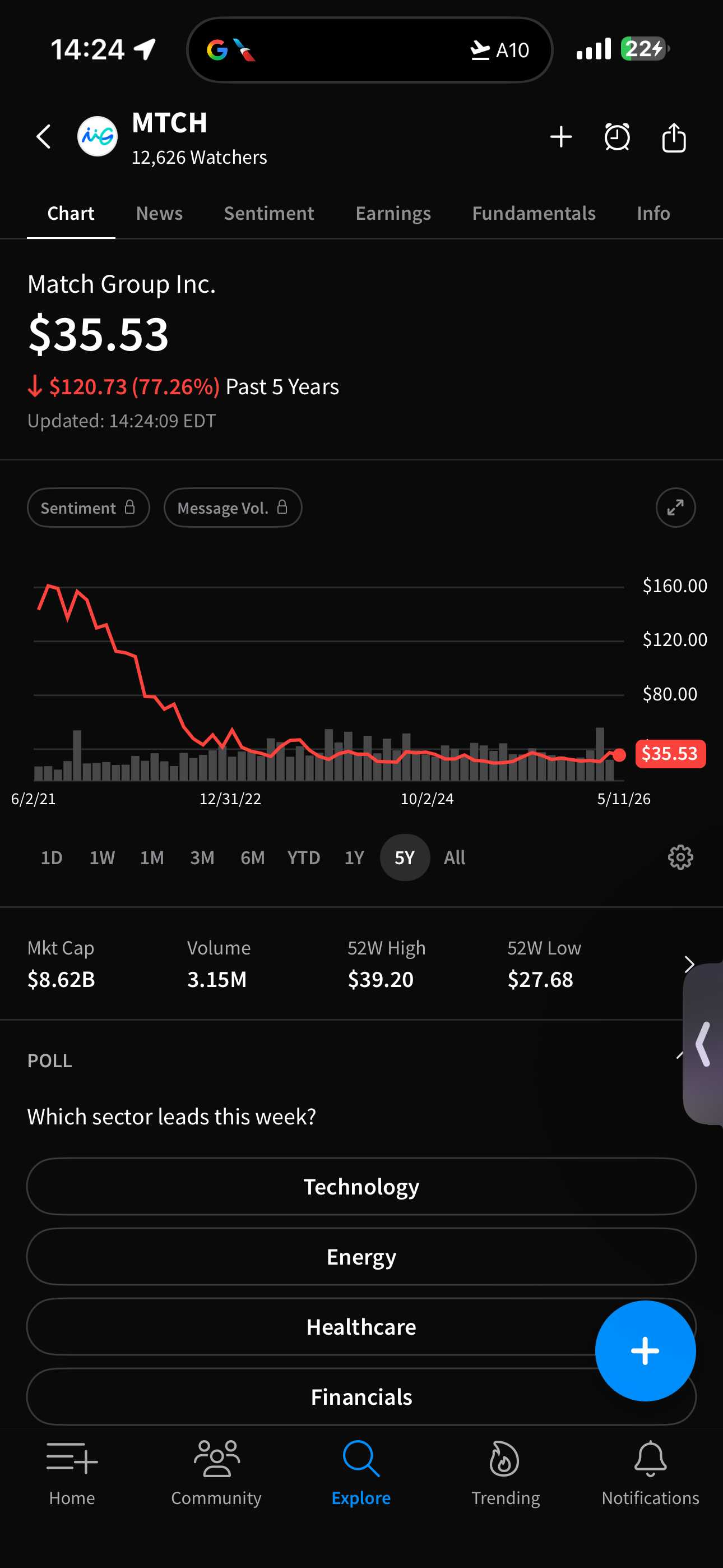Tap the blue compose post button
This screenshot has width=723, height=1568.
(x=645, y=1351)
